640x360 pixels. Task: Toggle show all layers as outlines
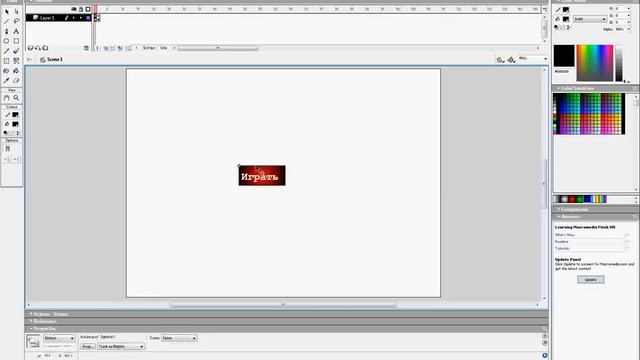(x=88, y=9)
